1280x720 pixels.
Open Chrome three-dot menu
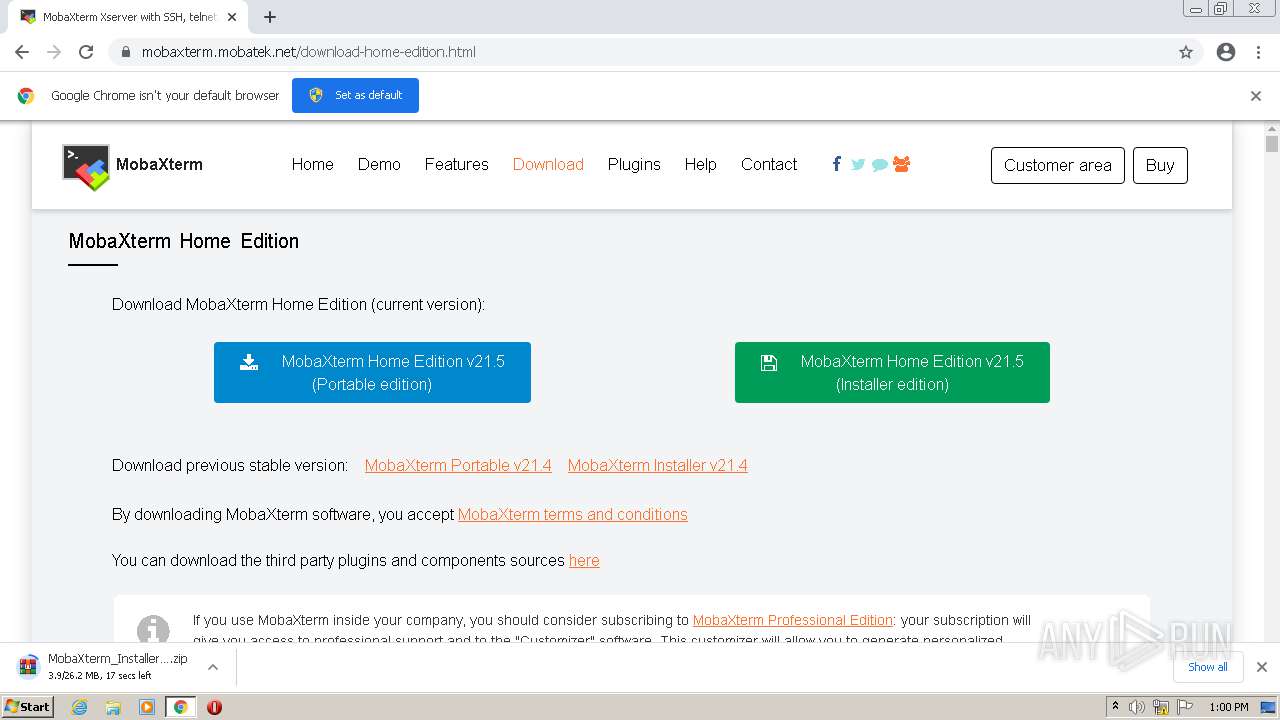click(1258, 52)
